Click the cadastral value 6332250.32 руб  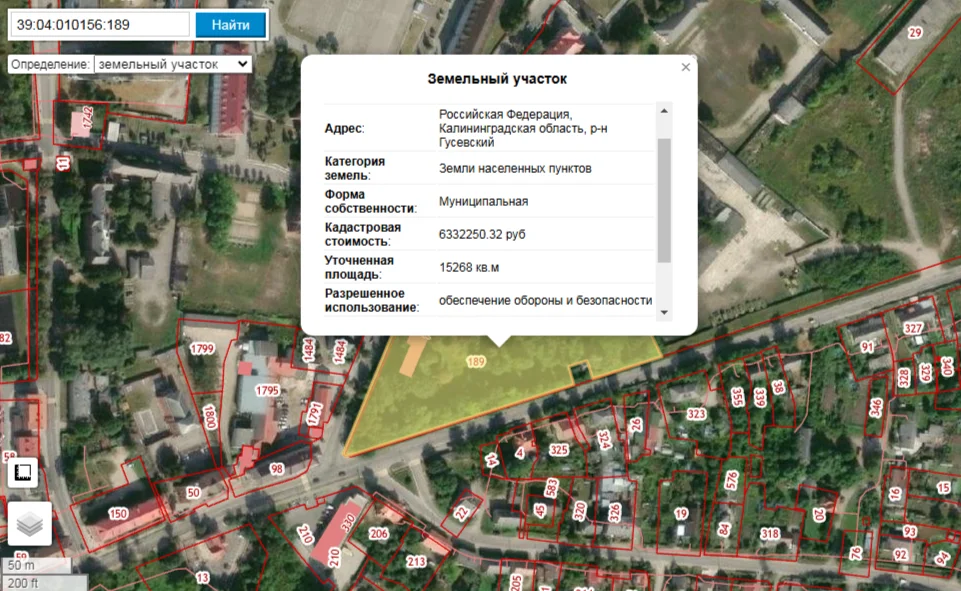point(482,234)
